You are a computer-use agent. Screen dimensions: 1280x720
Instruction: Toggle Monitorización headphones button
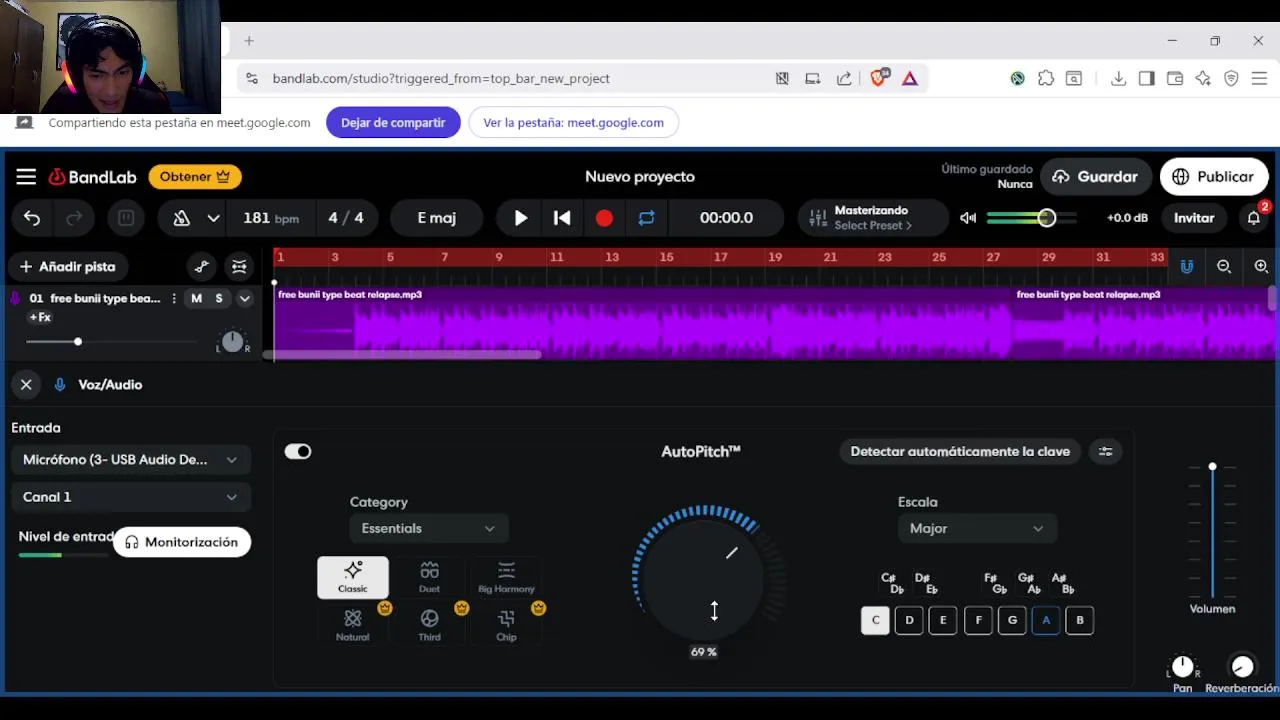(182, 542)
